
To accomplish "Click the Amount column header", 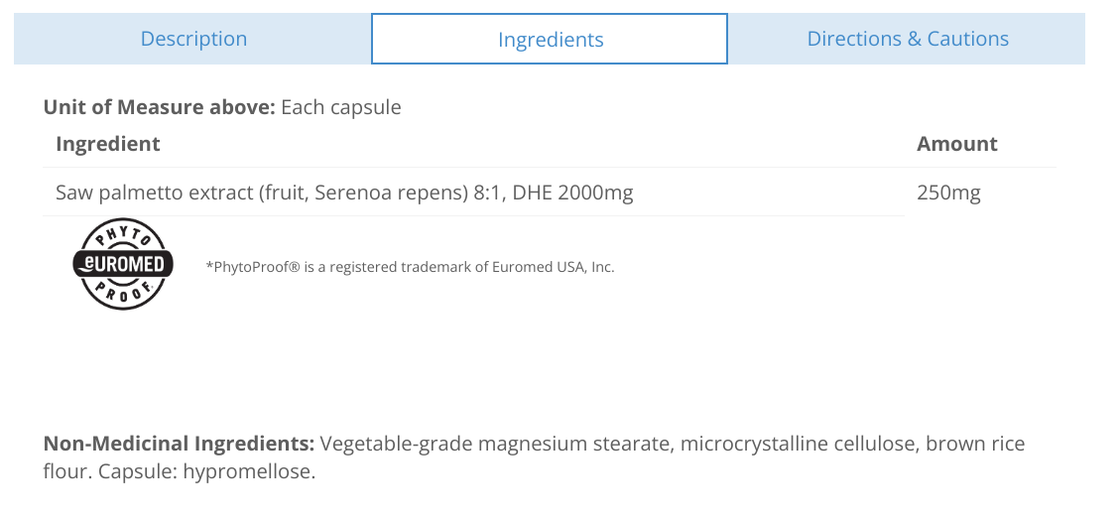I will [x=957, y=144].
